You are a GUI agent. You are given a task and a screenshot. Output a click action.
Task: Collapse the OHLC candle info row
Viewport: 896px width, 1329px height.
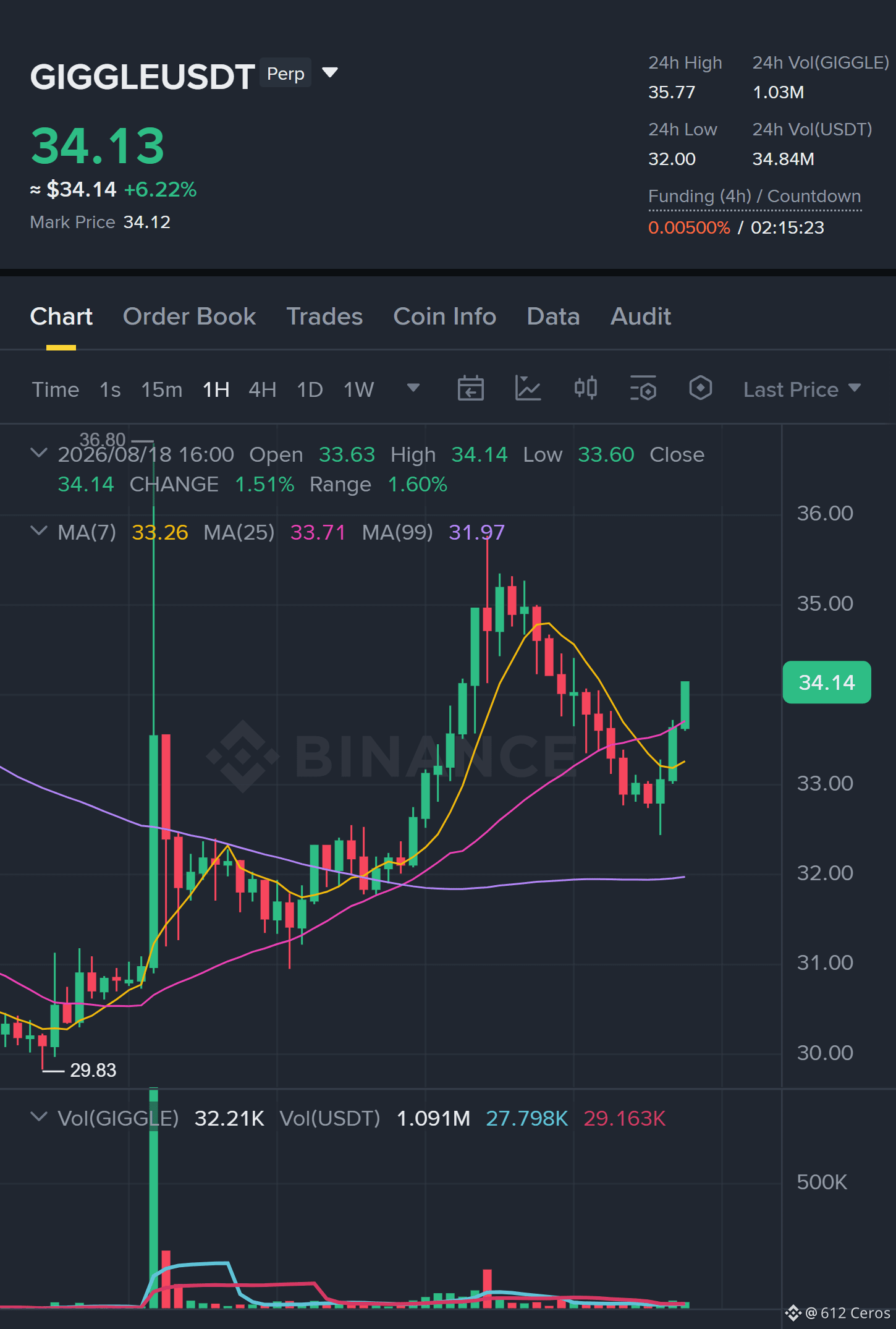pos(38,453)
